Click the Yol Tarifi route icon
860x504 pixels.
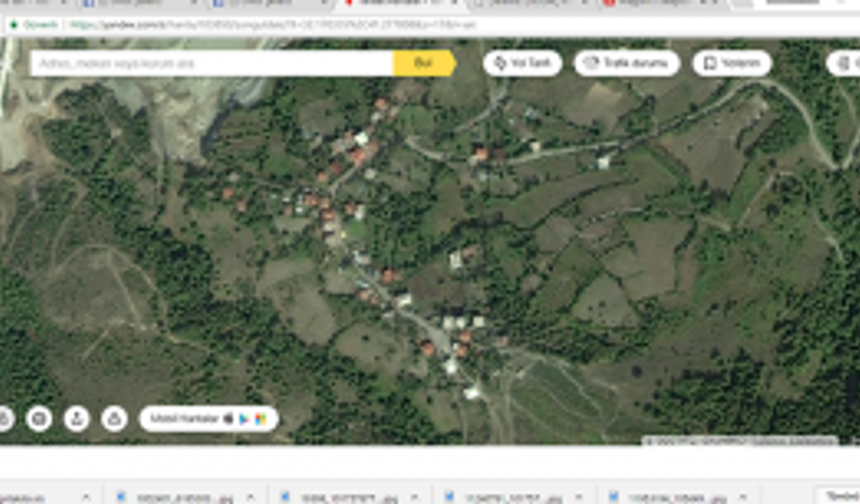(500, 63)
